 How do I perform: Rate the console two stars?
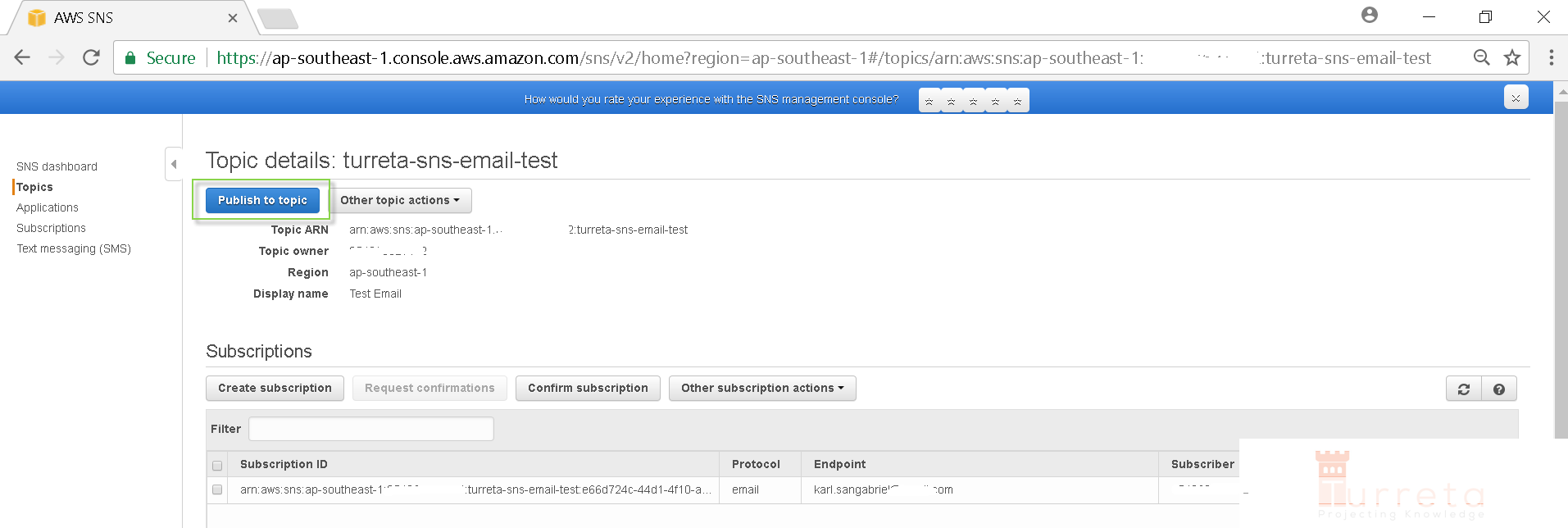click(x=952, y=101)
